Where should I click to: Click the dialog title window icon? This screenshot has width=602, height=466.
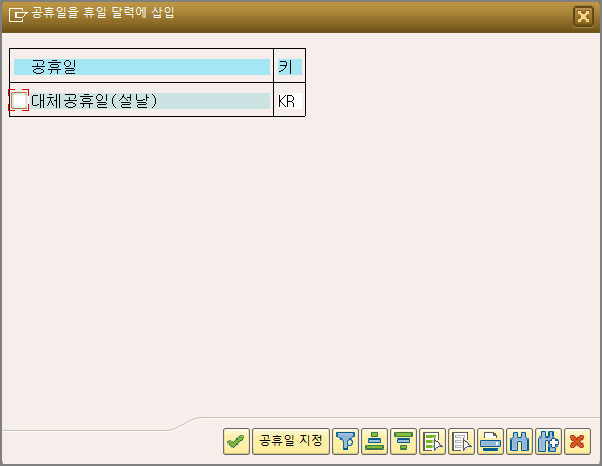(x=18, y=15)
